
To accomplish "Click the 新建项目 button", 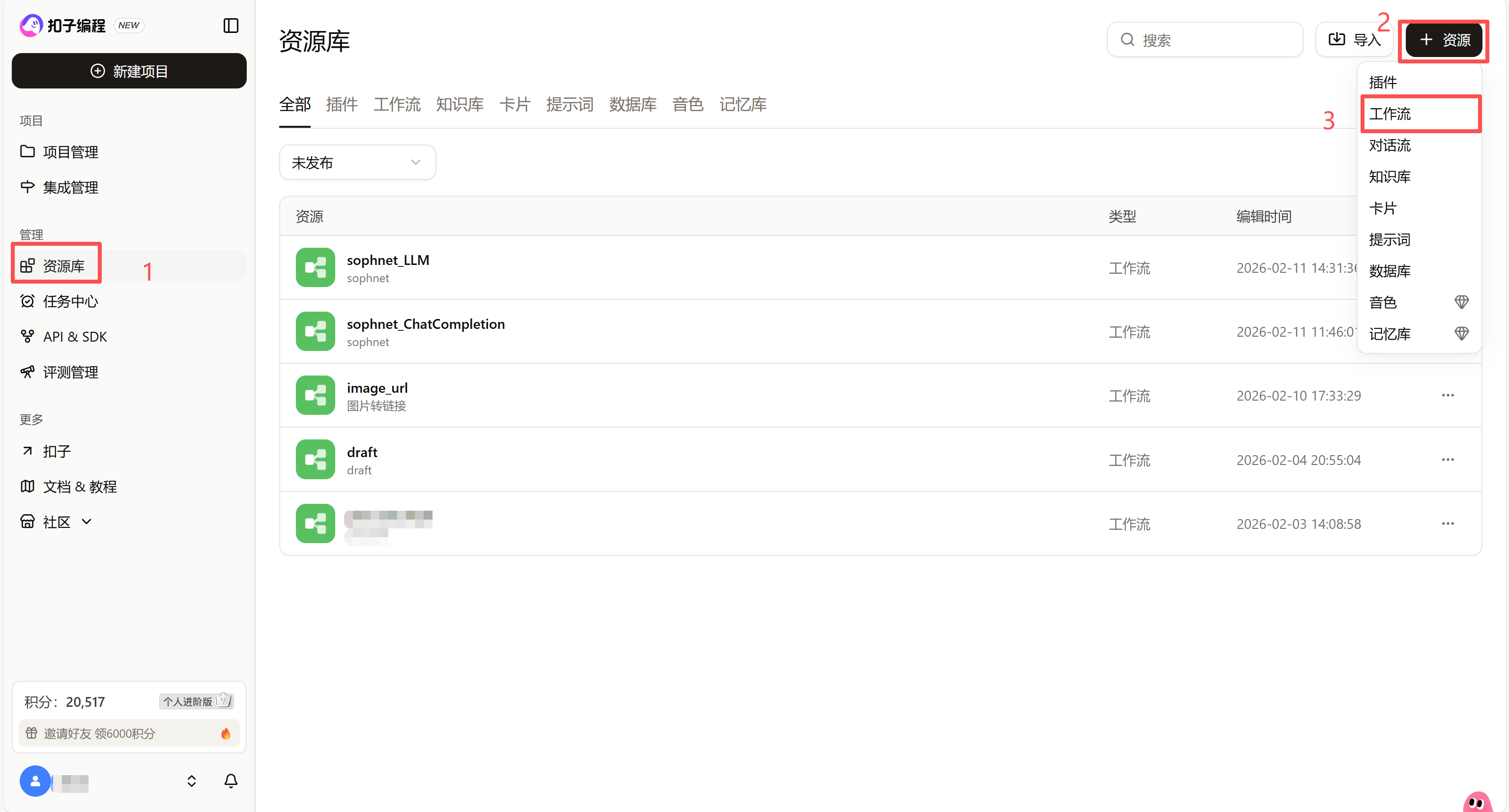I will [129, 71].
